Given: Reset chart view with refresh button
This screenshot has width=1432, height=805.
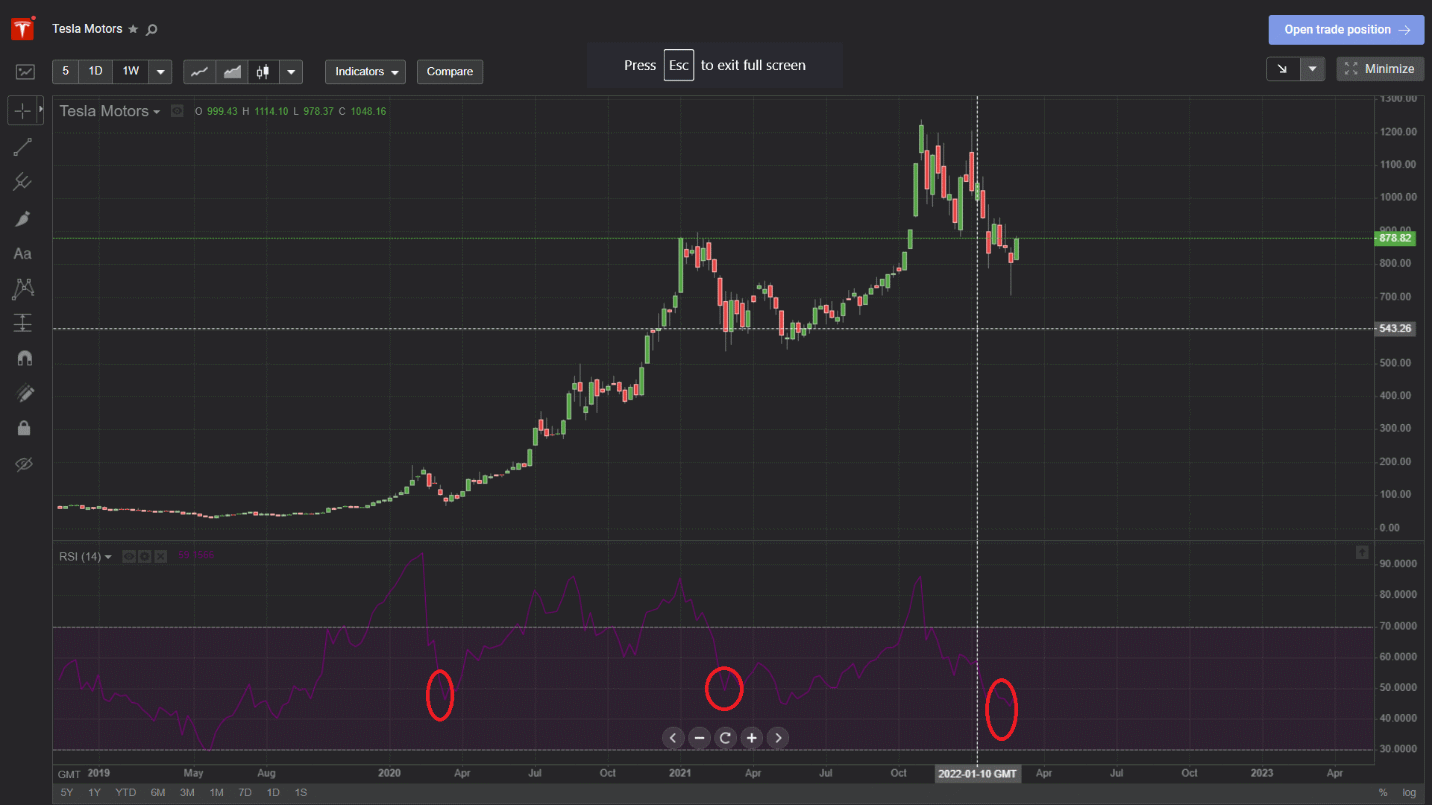Looking at the screenshot, I should pyautogui.click(x=726, y=738).
